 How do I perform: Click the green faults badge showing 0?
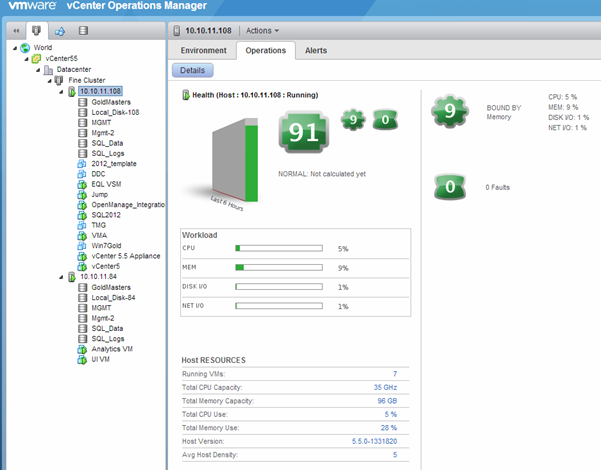click(x=450, y=186)
